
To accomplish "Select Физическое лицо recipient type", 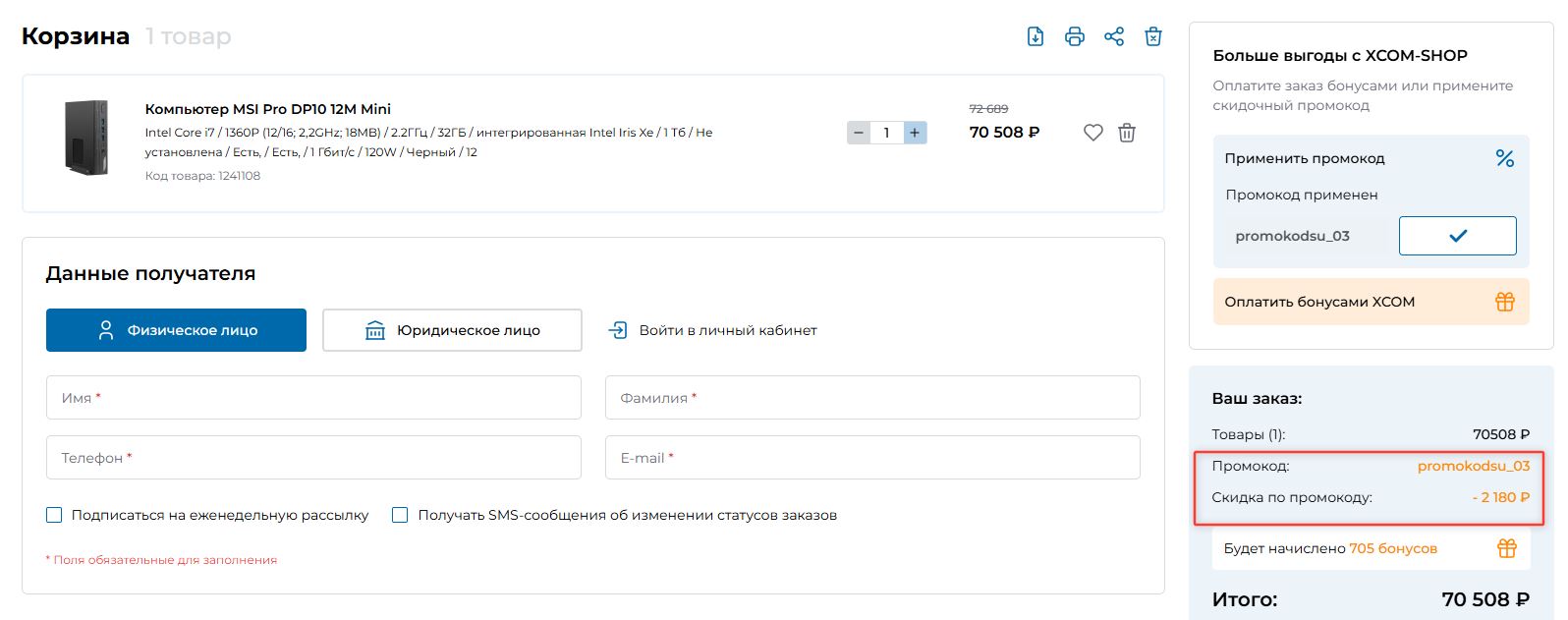I will coord(176,330).
